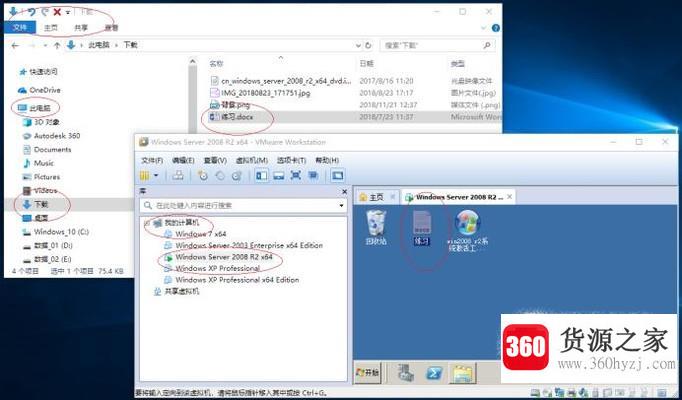Click the guest 开始 start button
Viewport: 682px width, 400px height.
coord(368,373)
